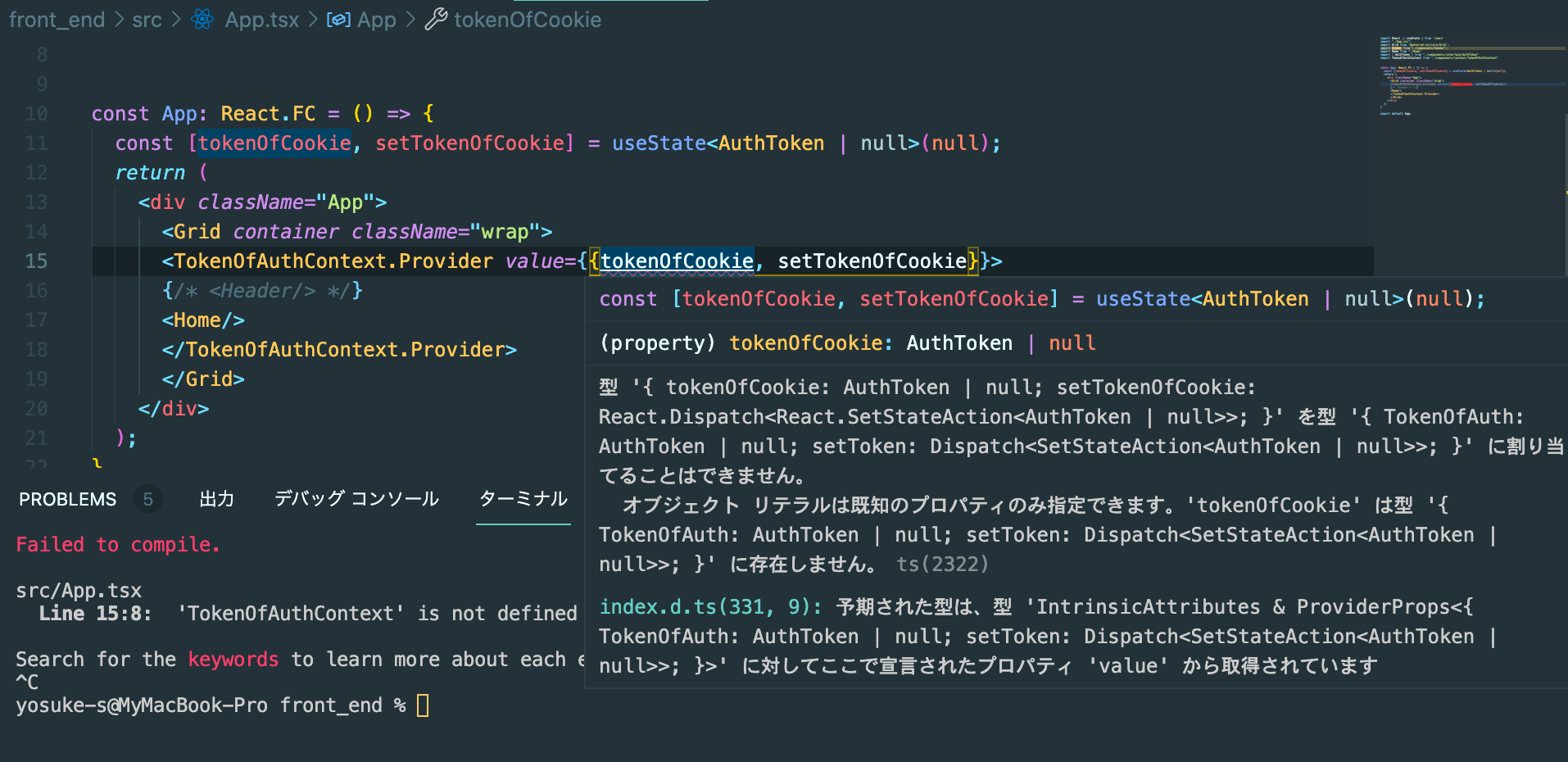This screenshot has width=1568, height=762.
Task: Click the underlined tokenOfCookie on line 15
Action: [677, 261]
